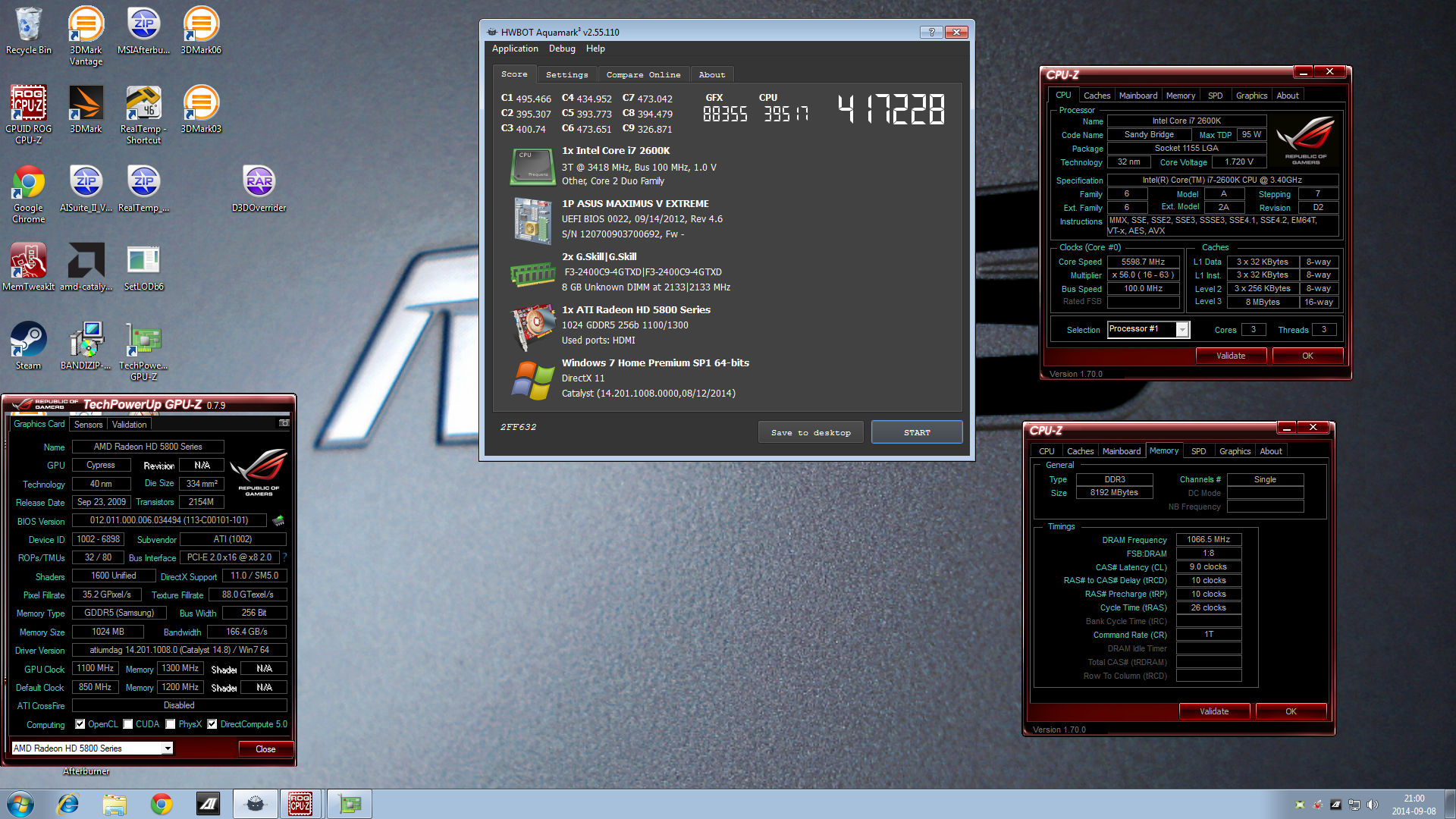Image resolution: width=1456 pixels, height=819 pixels.
Task: Switch to the Settings tab in Aquamark
Action: click(x=566, y=74)
